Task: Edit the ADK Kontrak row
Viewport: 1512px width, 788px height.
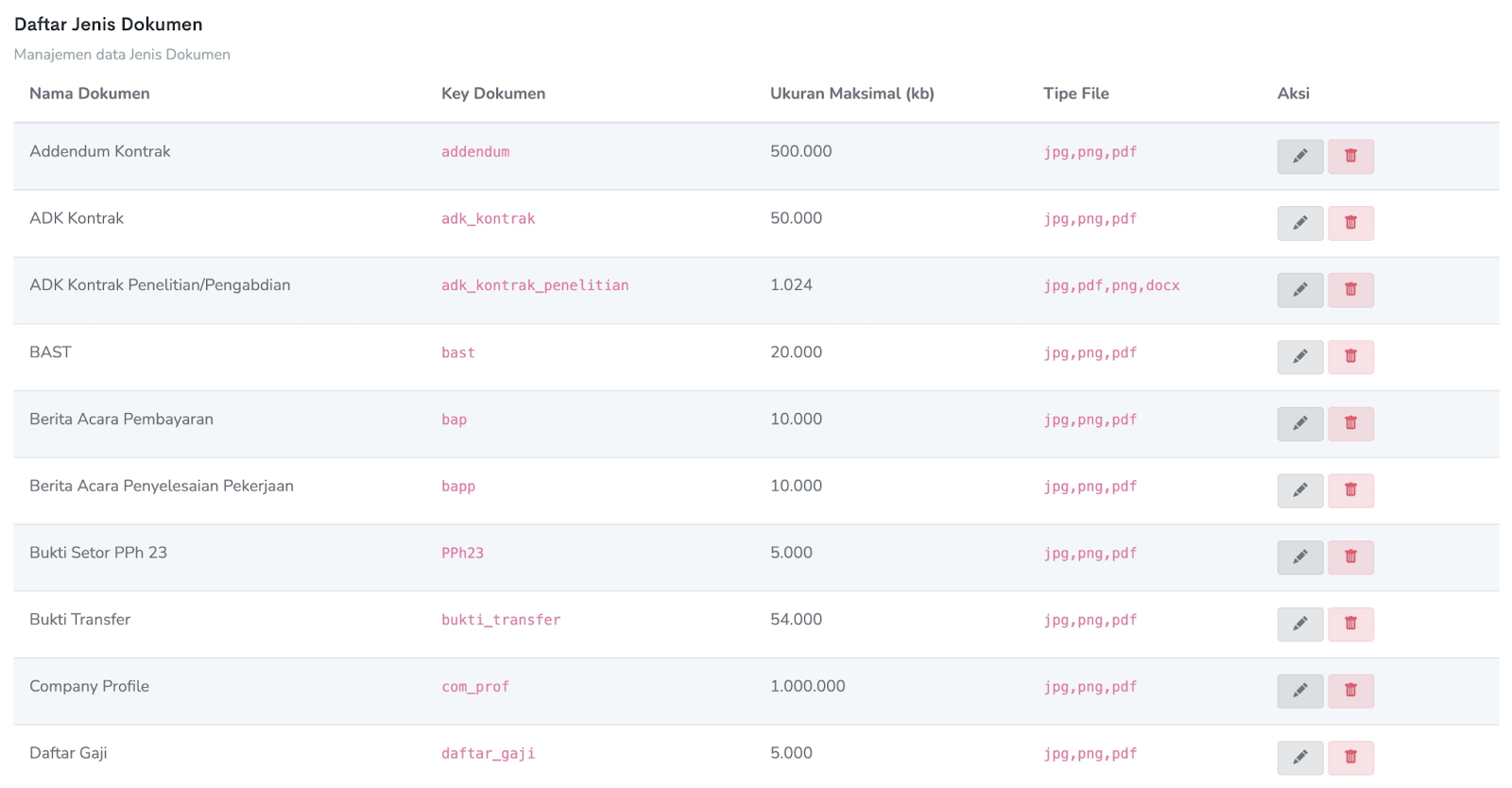Action: [x=1299, y=223]
